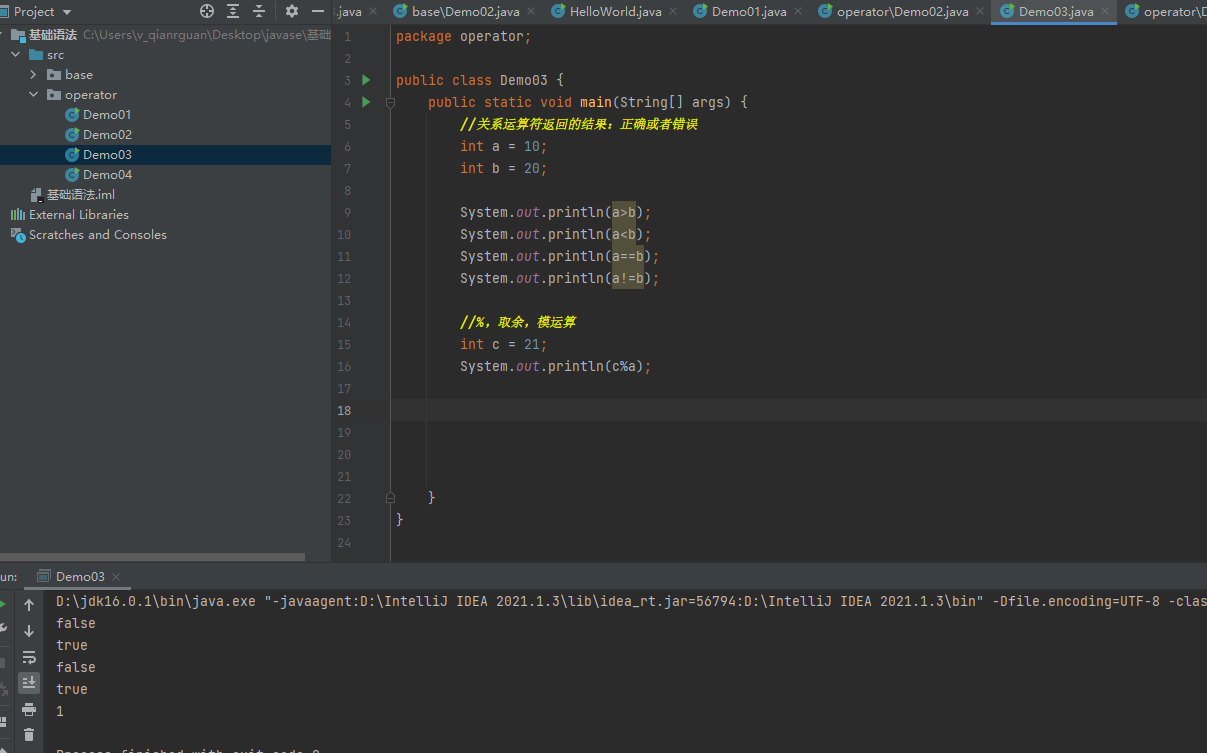Image resolution: width=1207 pixels, height=753 pixels.
Task: Open Project panel settings gear
Action: click(292, 11)
